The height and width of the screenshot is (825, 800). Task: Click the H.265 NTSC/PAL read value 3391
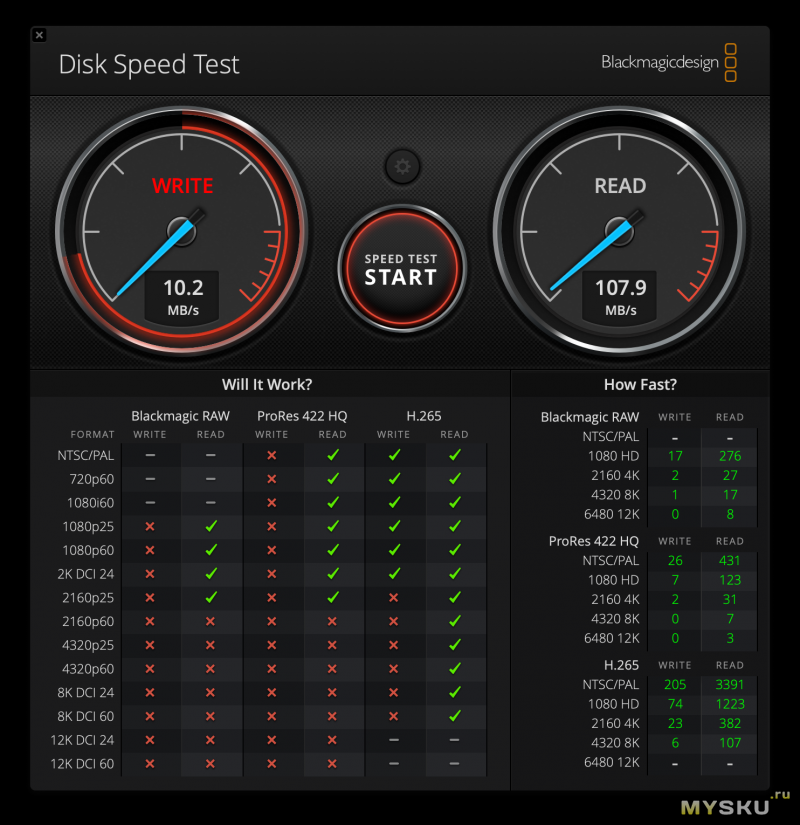pos(729,685)
